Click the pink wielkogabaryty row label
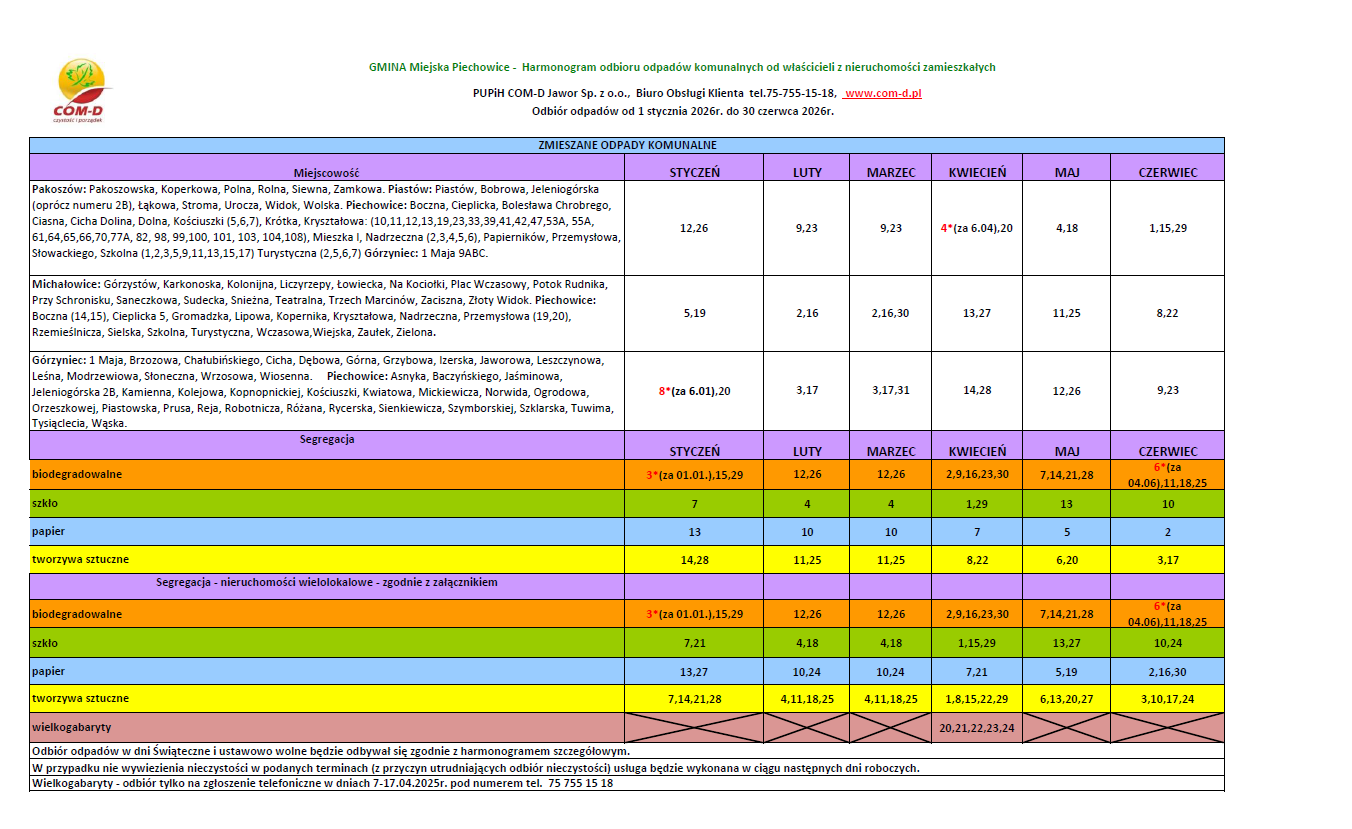Image resolution: width=1352 pixels, height=829 pixels. 326,727
